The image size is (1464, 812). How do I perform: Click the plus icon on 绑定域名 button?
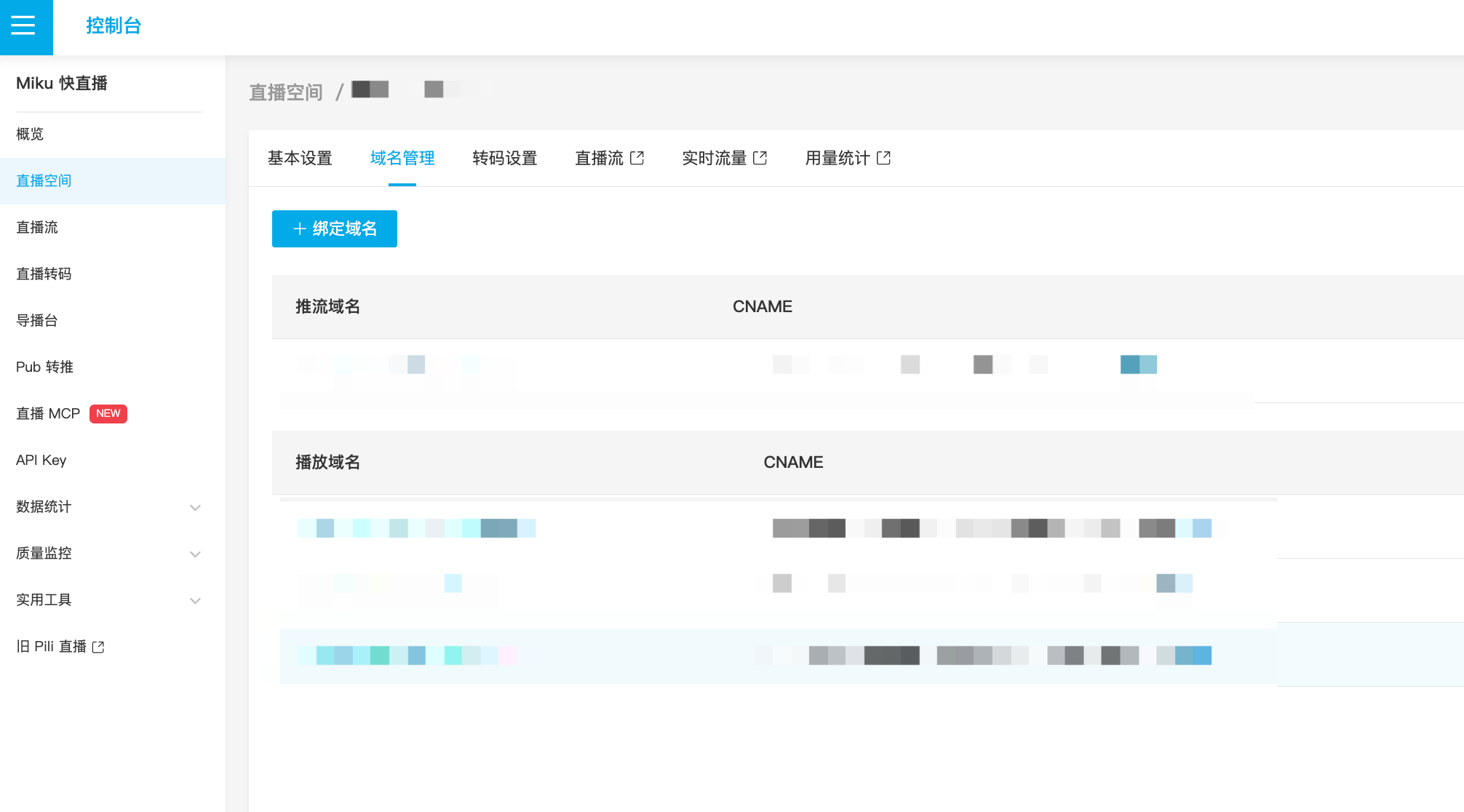point(299,228)
